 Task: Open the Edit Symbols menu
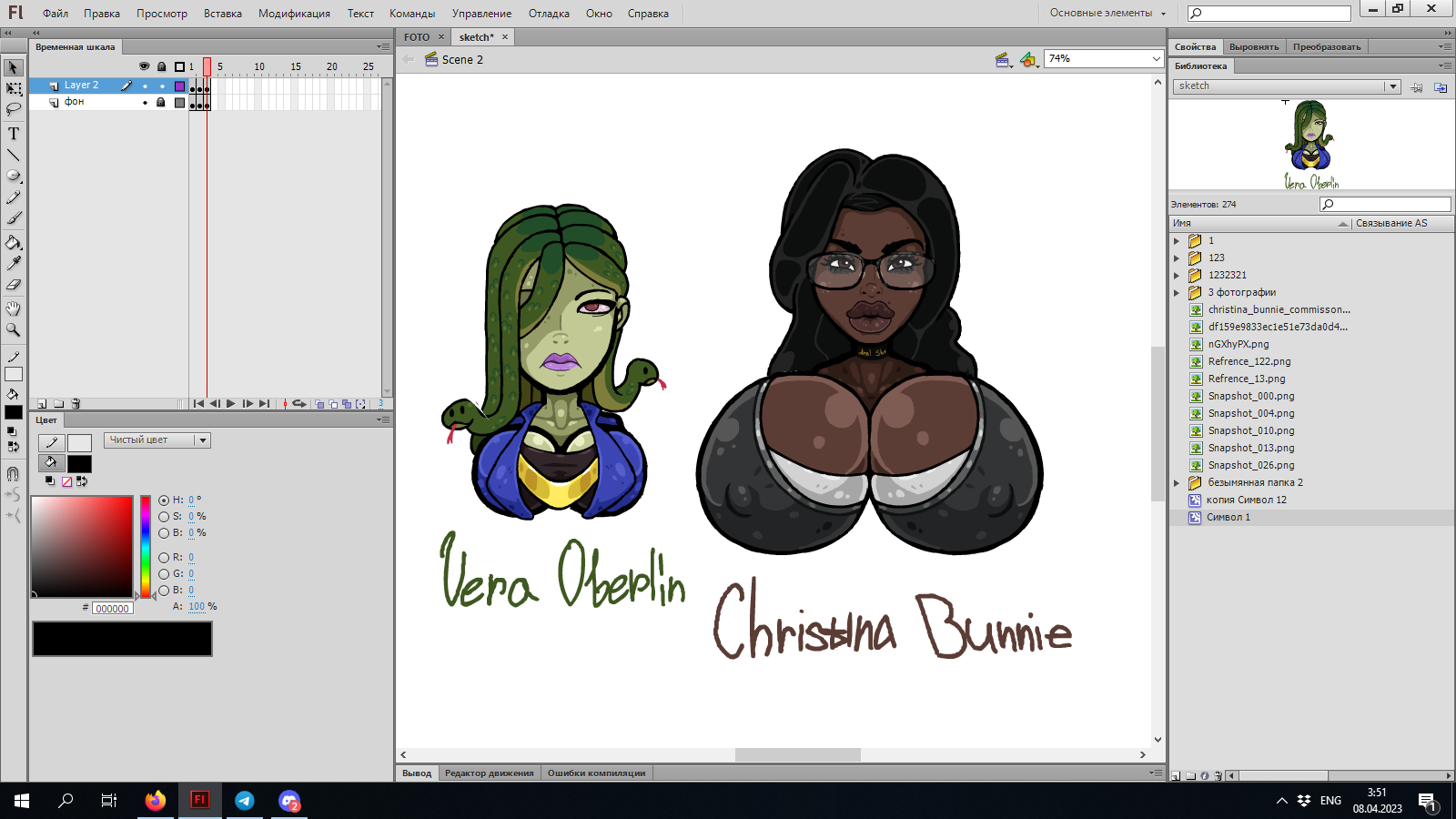click(x=1028, y=60)
